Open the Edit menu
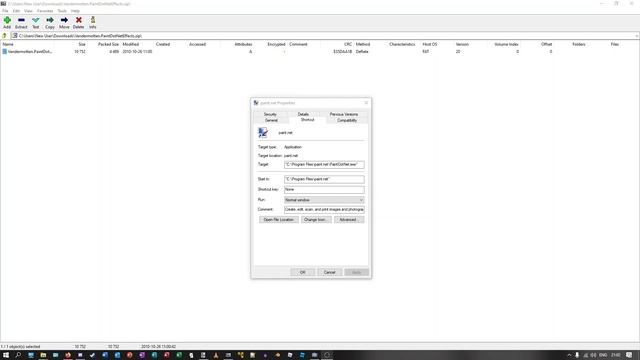 pos(16,11)
